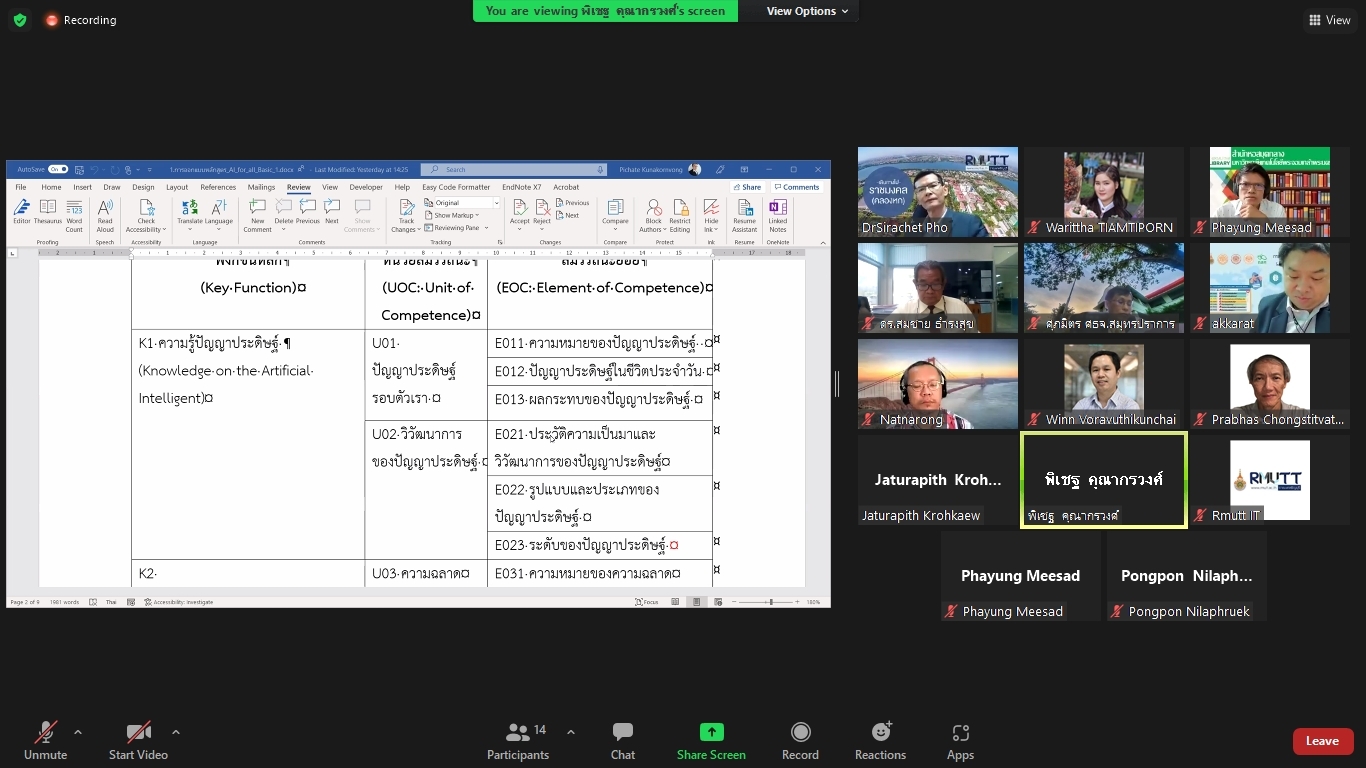Click the encryption shield icon
This screenshot has height=768, width=1366.
20,20
